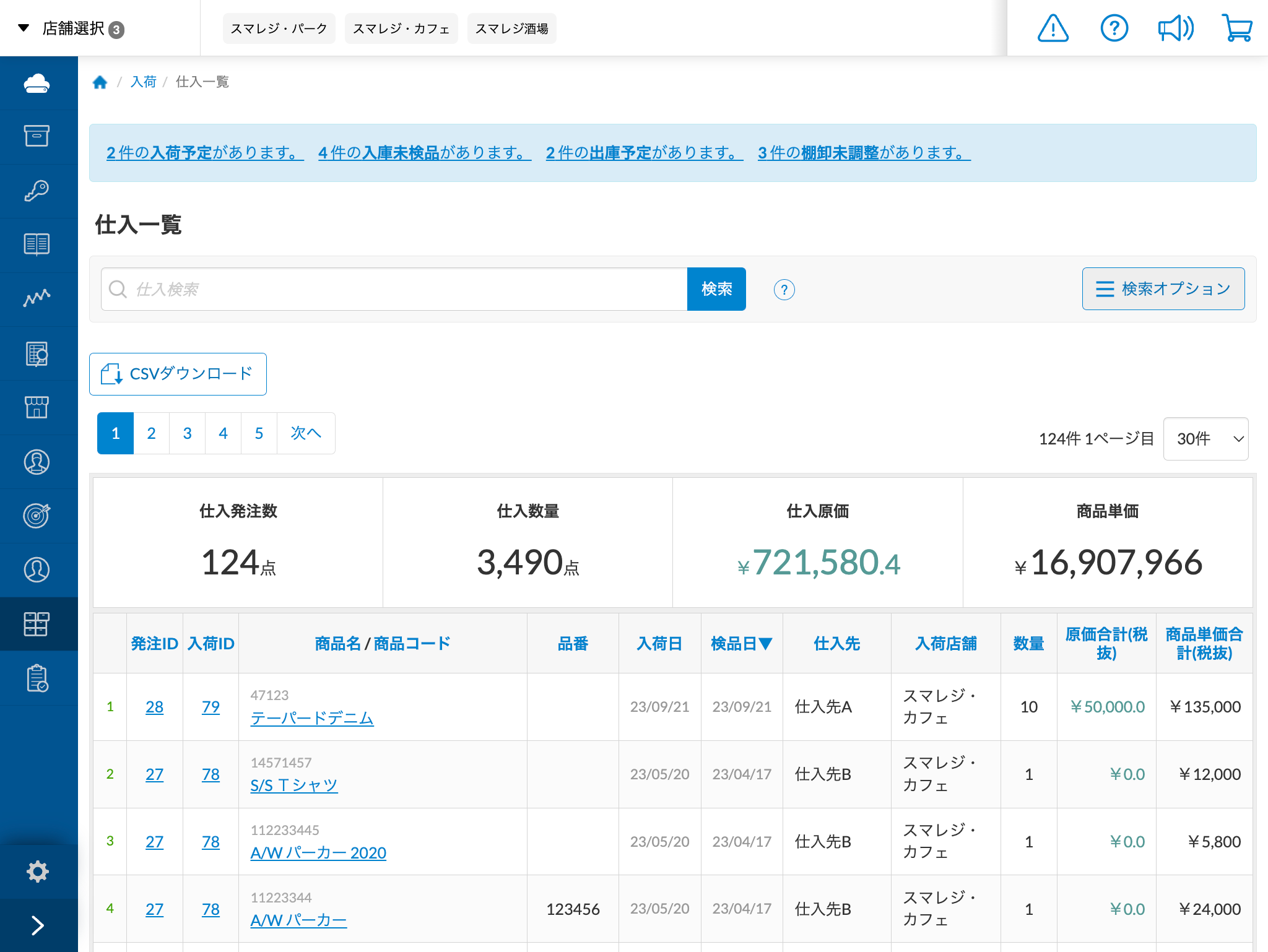The width and height of the screenshot is (1268, 952).
Task: Click the cloud icon at sidebar top
Action: pyautogui.click(x=38, y=83)
